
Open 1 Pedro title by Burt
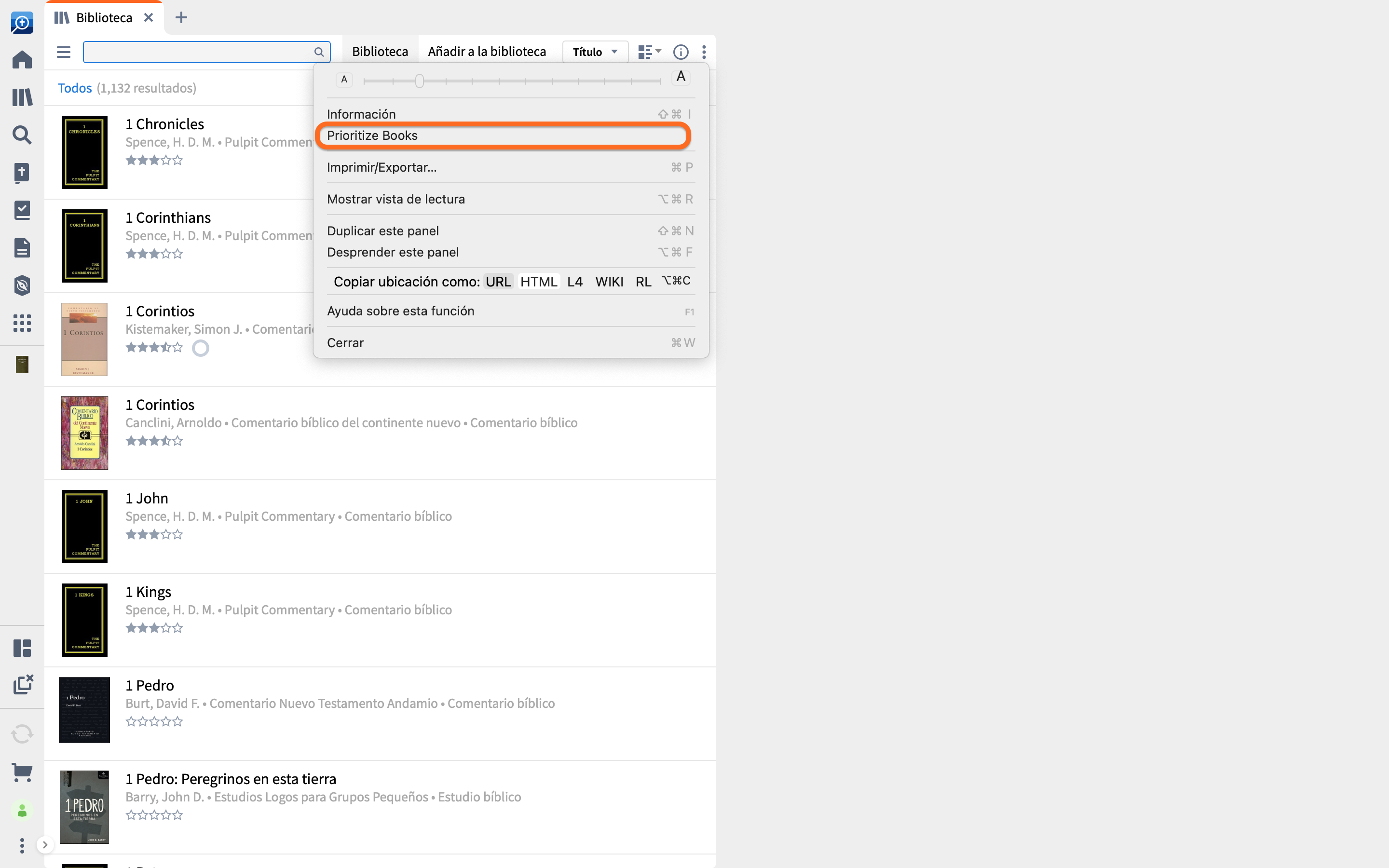click(x=150, y=685)
